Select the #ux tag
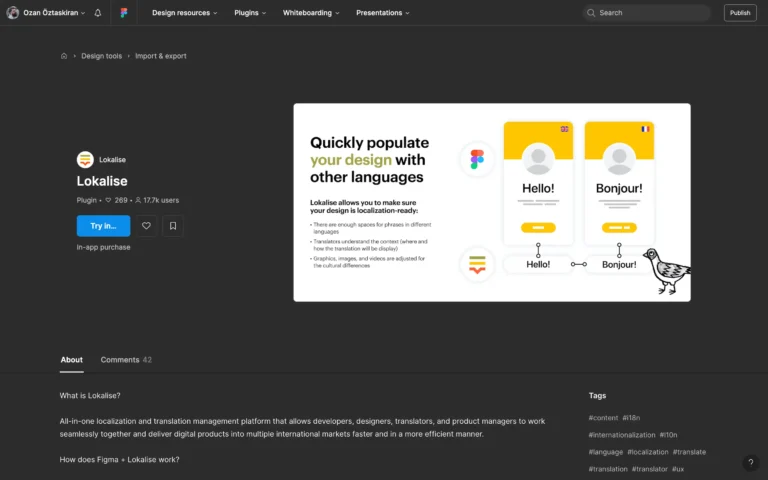Image resolution: width=768 pixels, height=480 pixels. 678,469
